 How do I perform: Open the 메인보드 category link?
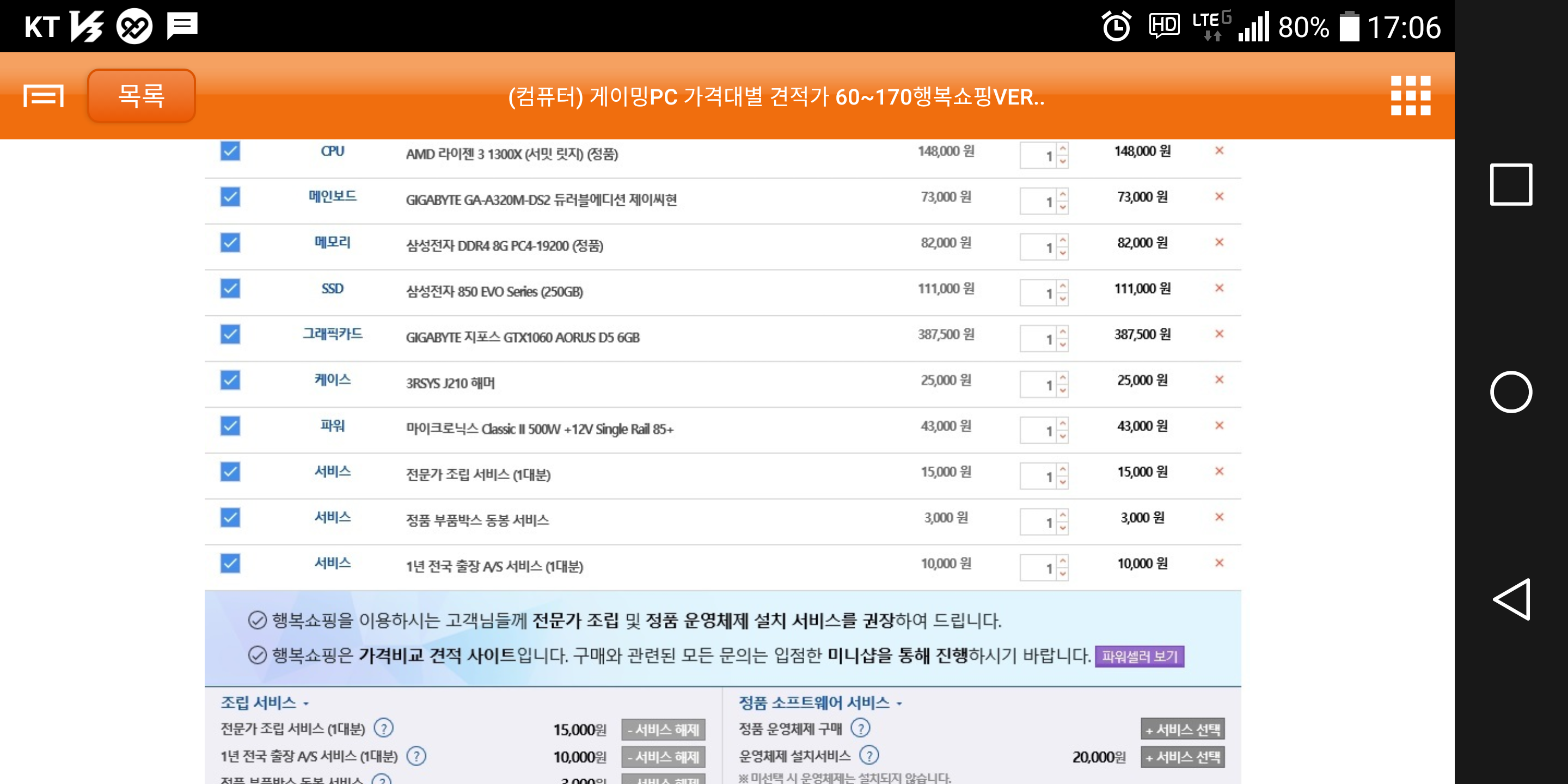(332, 197)
